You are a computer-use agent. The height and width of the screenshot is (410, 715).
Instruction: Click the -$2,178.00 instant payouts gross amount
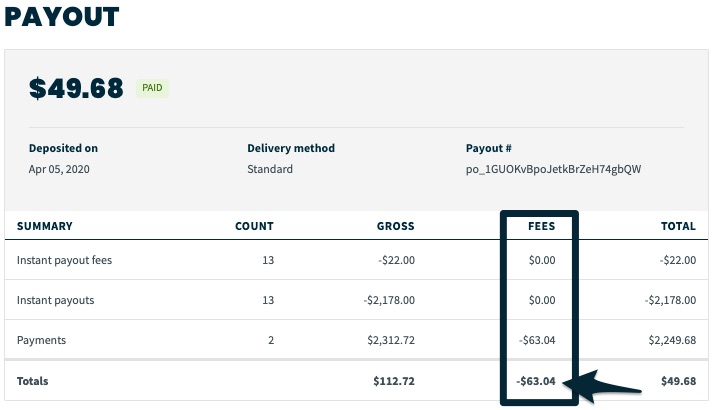click(x=389, y=300)
